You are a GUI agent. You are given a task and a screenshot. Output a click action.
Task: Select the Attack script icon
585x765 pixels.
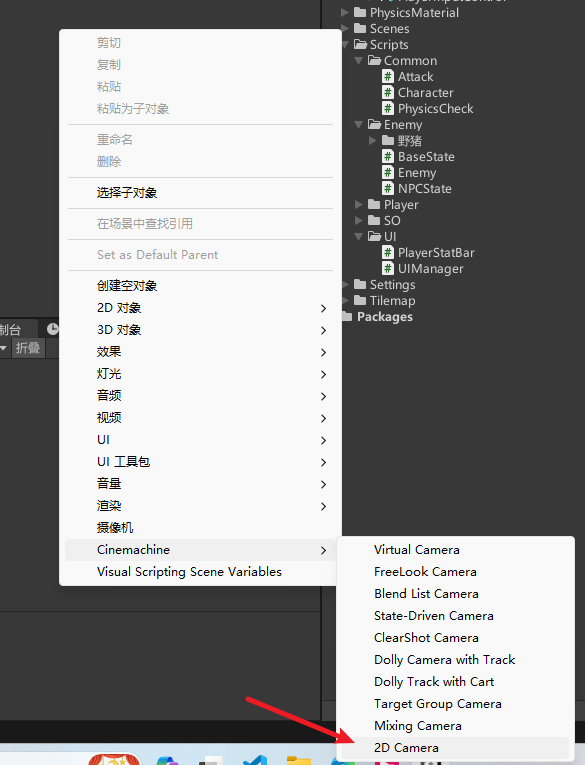388,77
